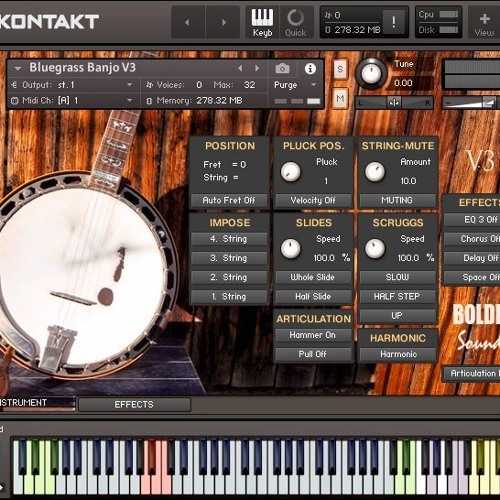
Task: Click the Whole Slide button
Action: [312, 277]
